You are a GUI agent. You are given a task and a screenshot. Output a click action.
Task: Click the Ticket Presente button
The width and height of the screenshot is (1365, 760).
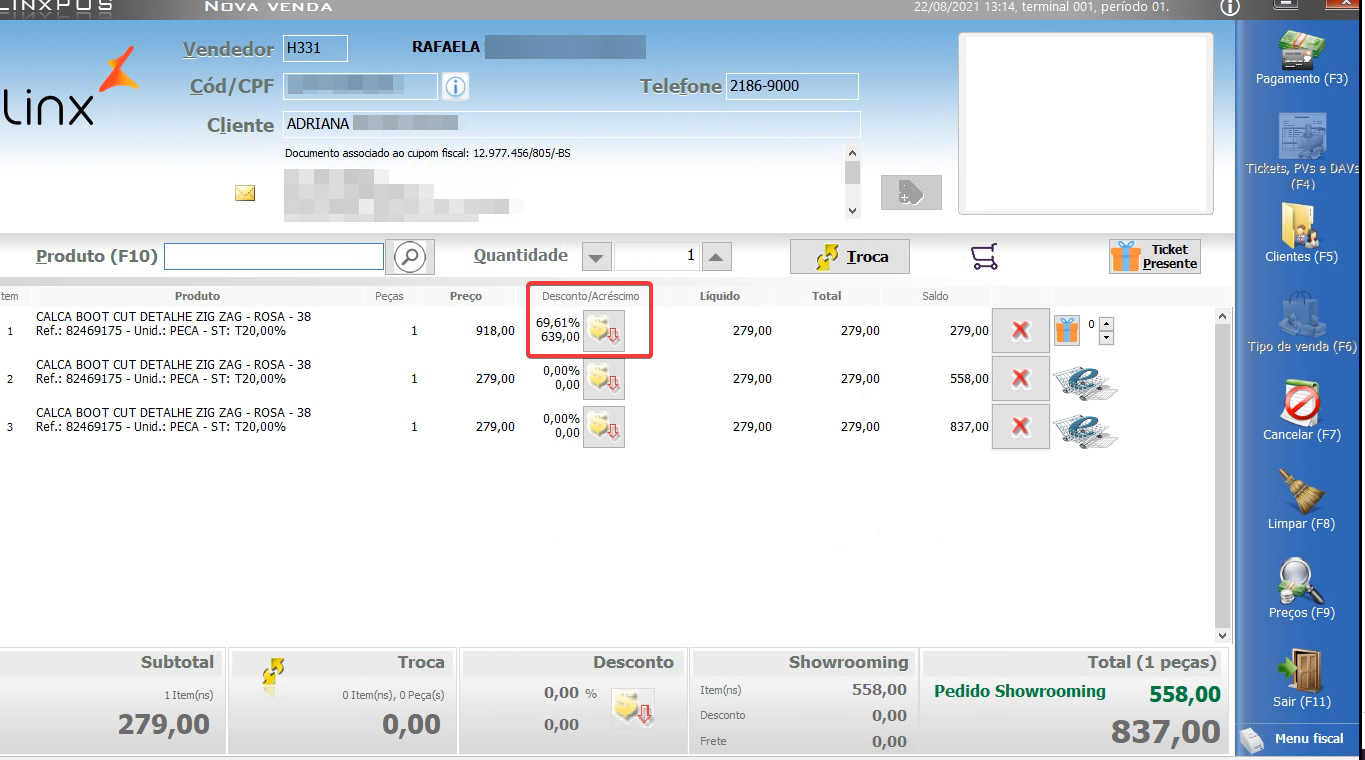(x=1154, y=257)
